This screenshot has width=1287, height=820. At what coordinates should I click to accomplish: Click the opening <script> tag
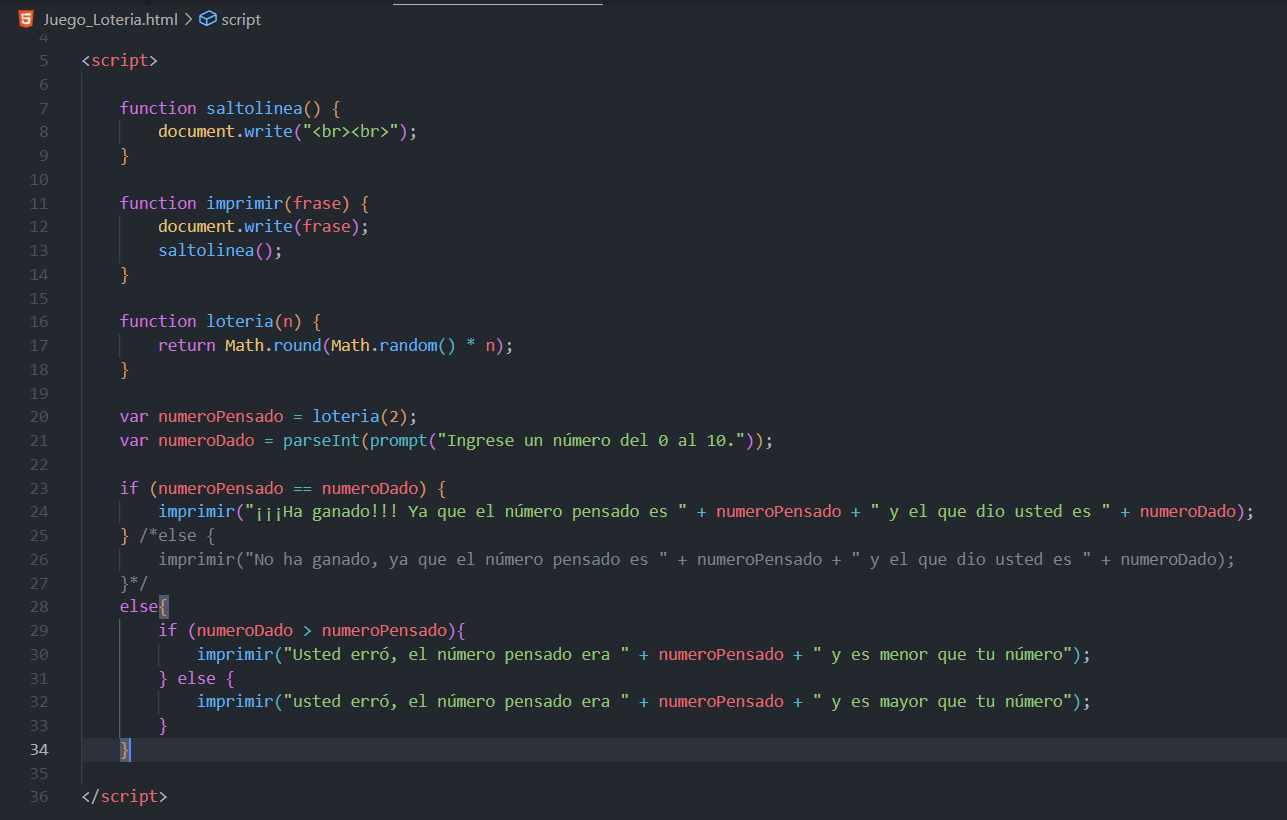[120, 60]
